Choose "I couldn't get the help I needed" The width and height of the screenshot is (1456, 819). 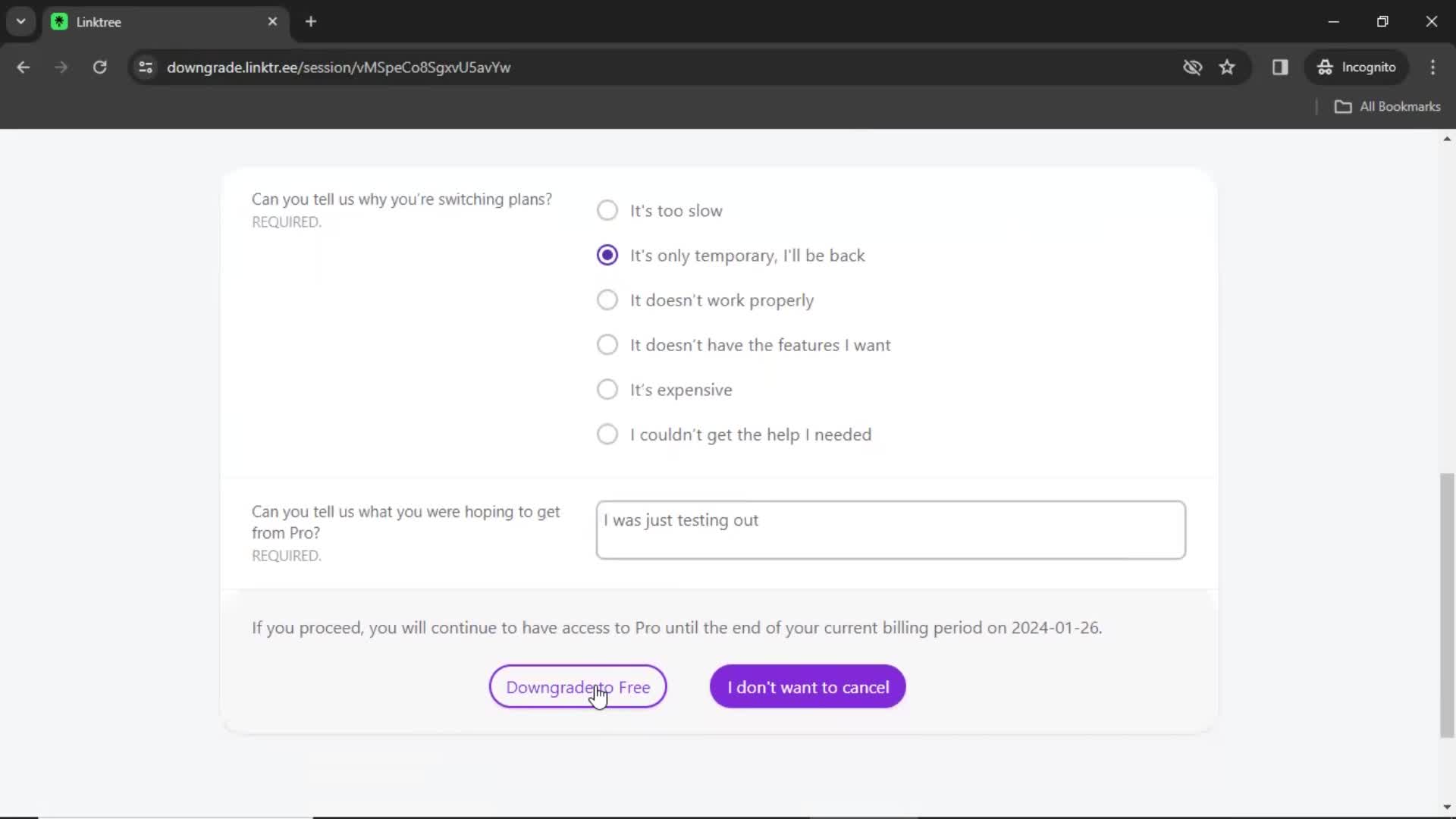click(607, 434)
